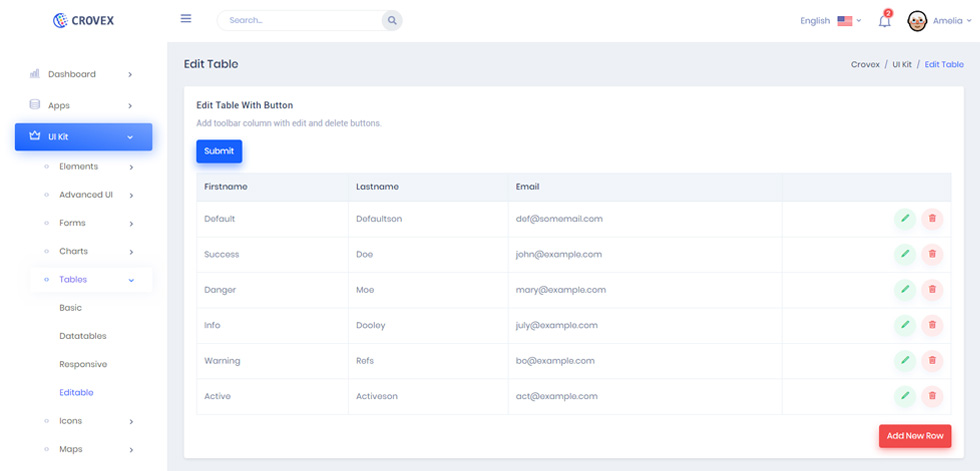Expand the Maps submenu arrow

pos(131,450)
